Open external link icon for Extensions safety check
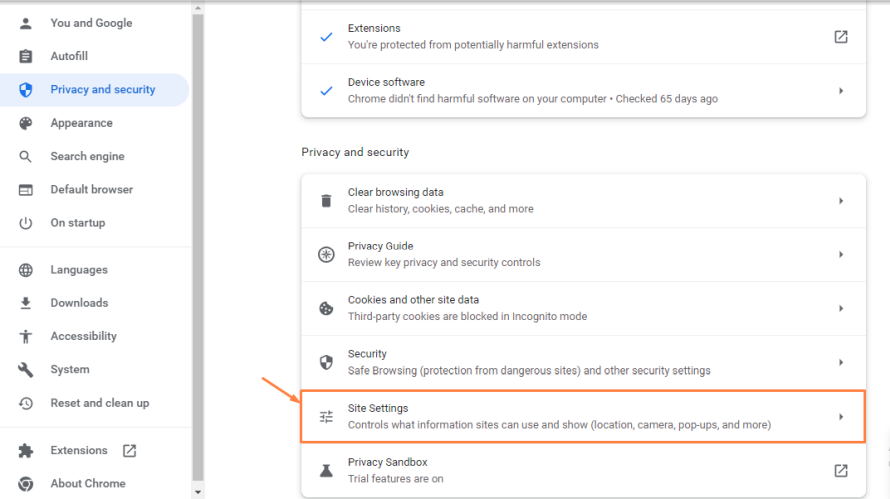The image size is (890, 499). pyautogui.click(x=841, y=37)
